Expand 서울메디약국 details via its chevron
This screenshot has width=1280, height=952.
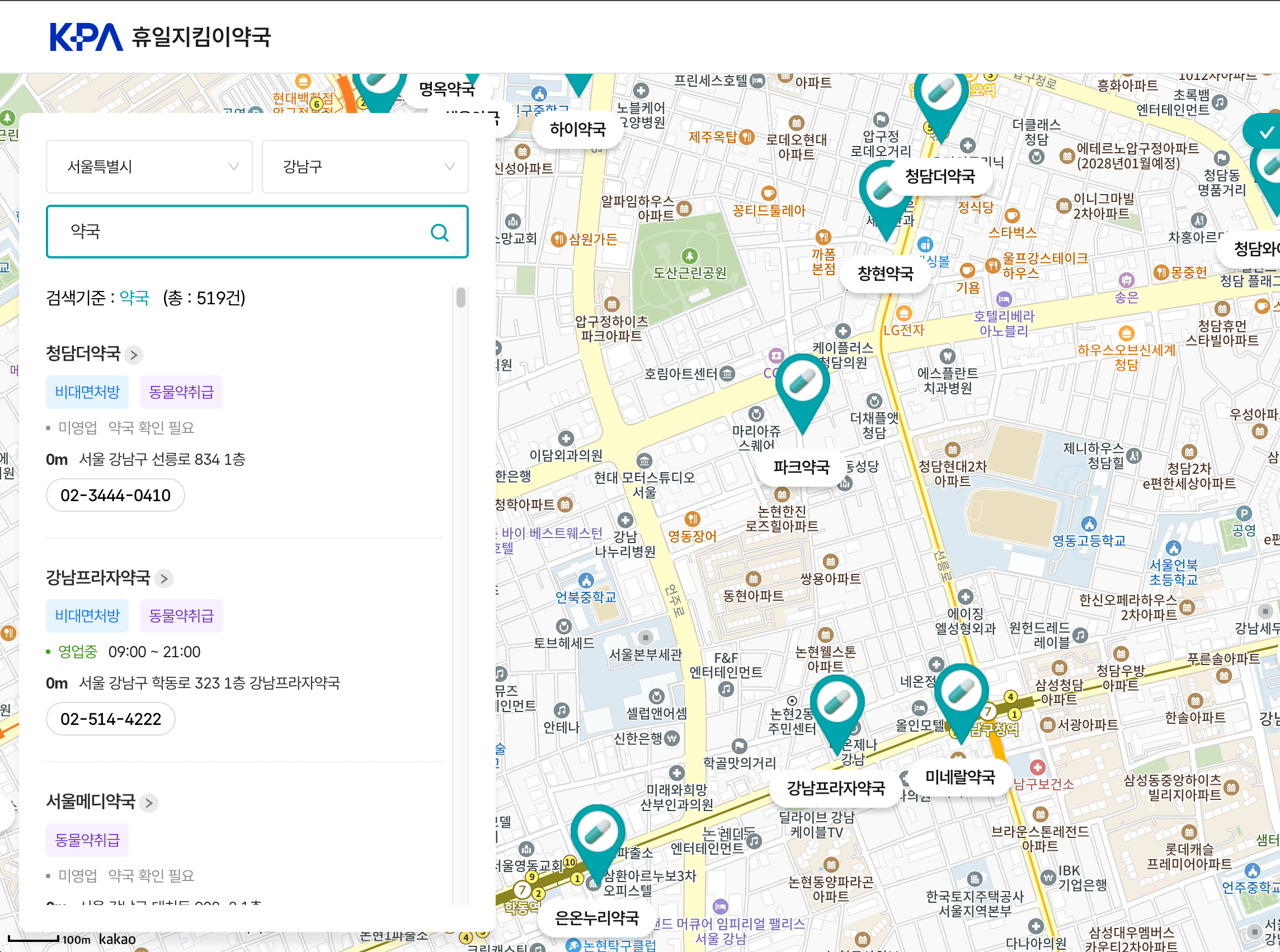pos(149,803)
